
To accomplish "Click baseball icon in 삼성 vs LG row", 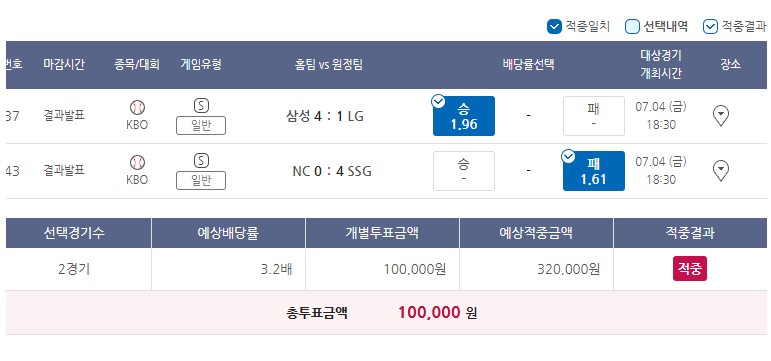I will click(x=137, y=107).
